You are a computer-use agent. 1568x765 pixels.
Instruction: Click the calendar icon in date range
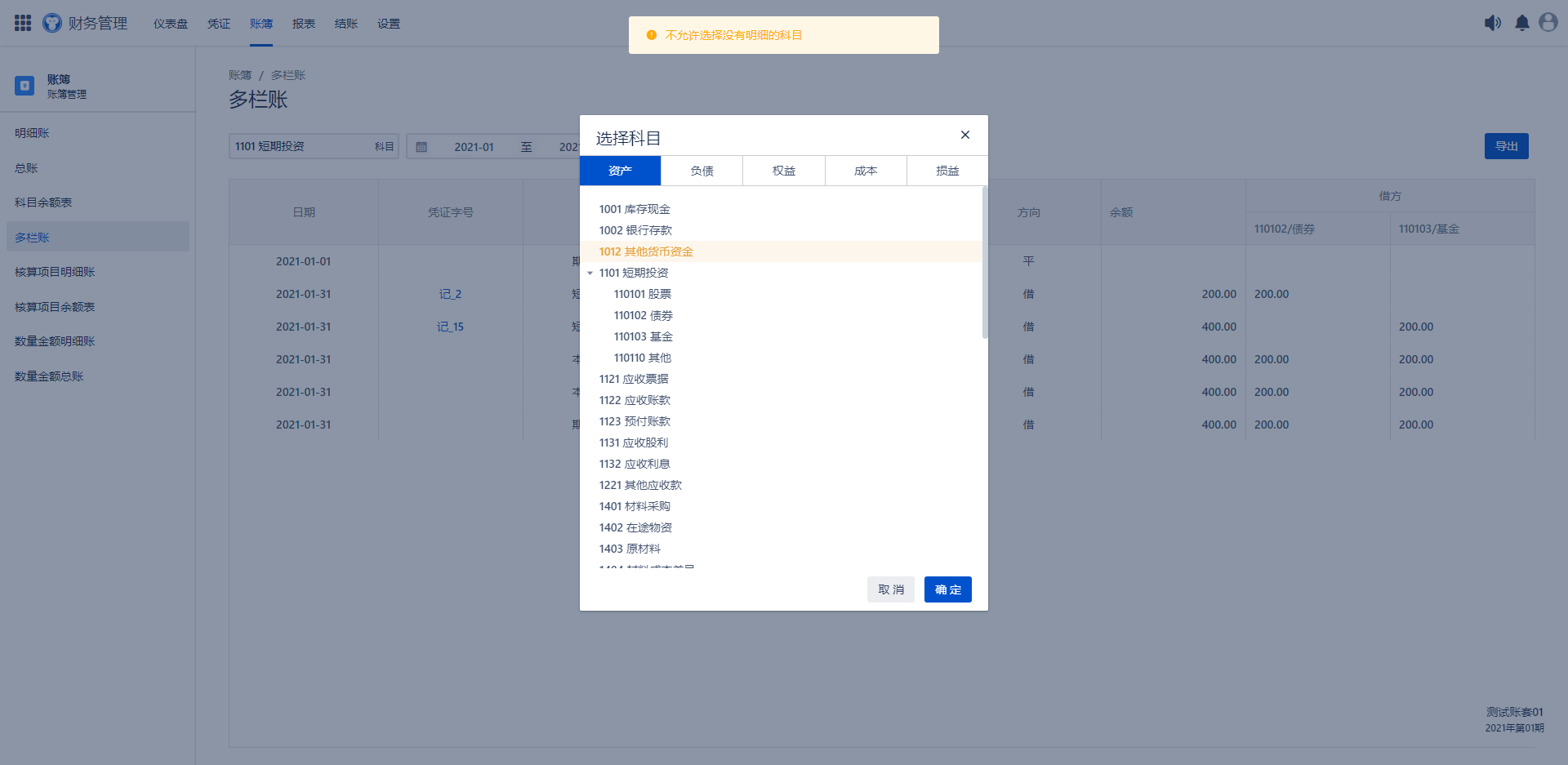coord(421,147)
